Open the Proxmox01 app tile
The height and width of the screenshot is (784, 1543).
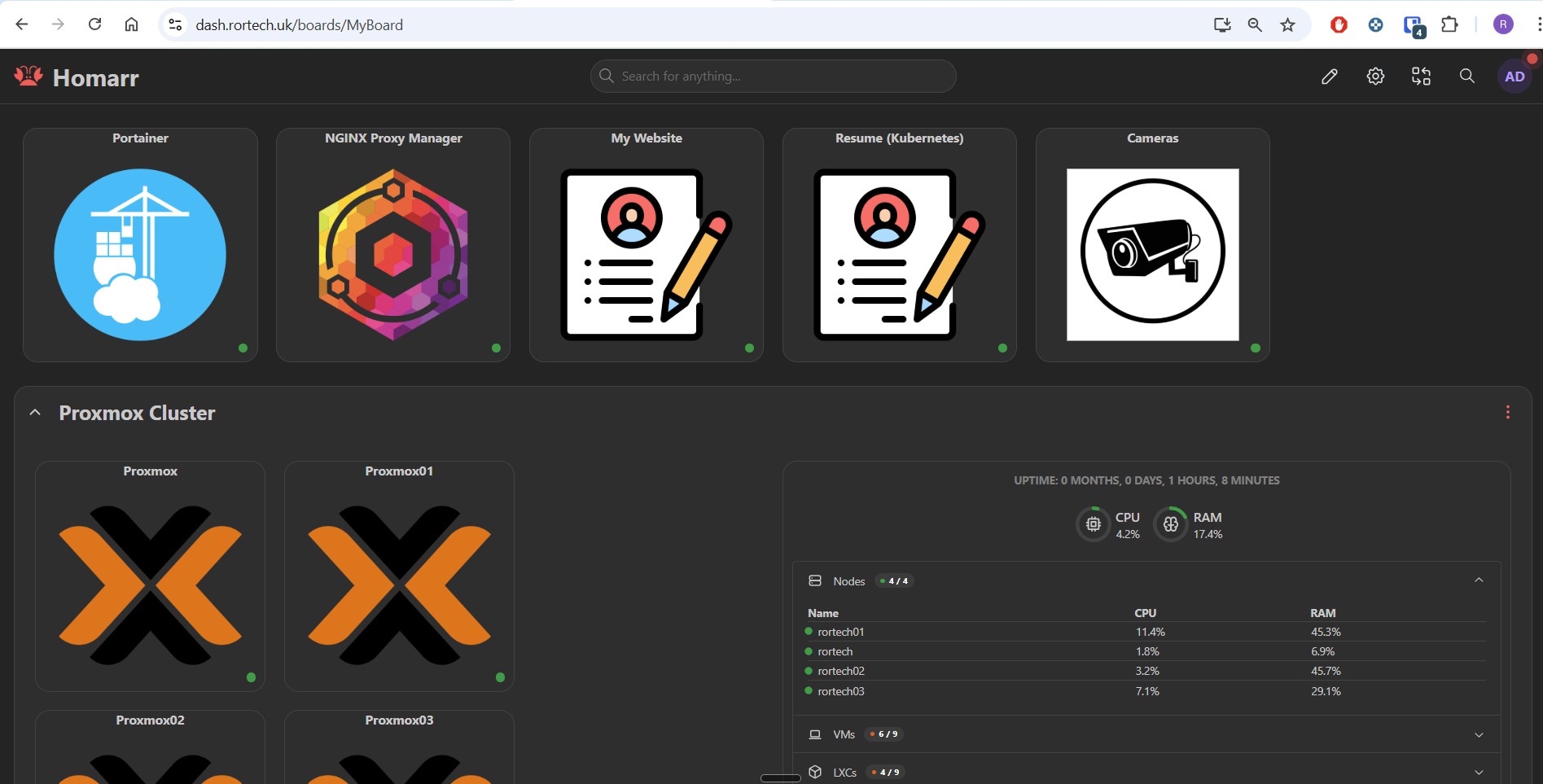(x=399, y=576)
